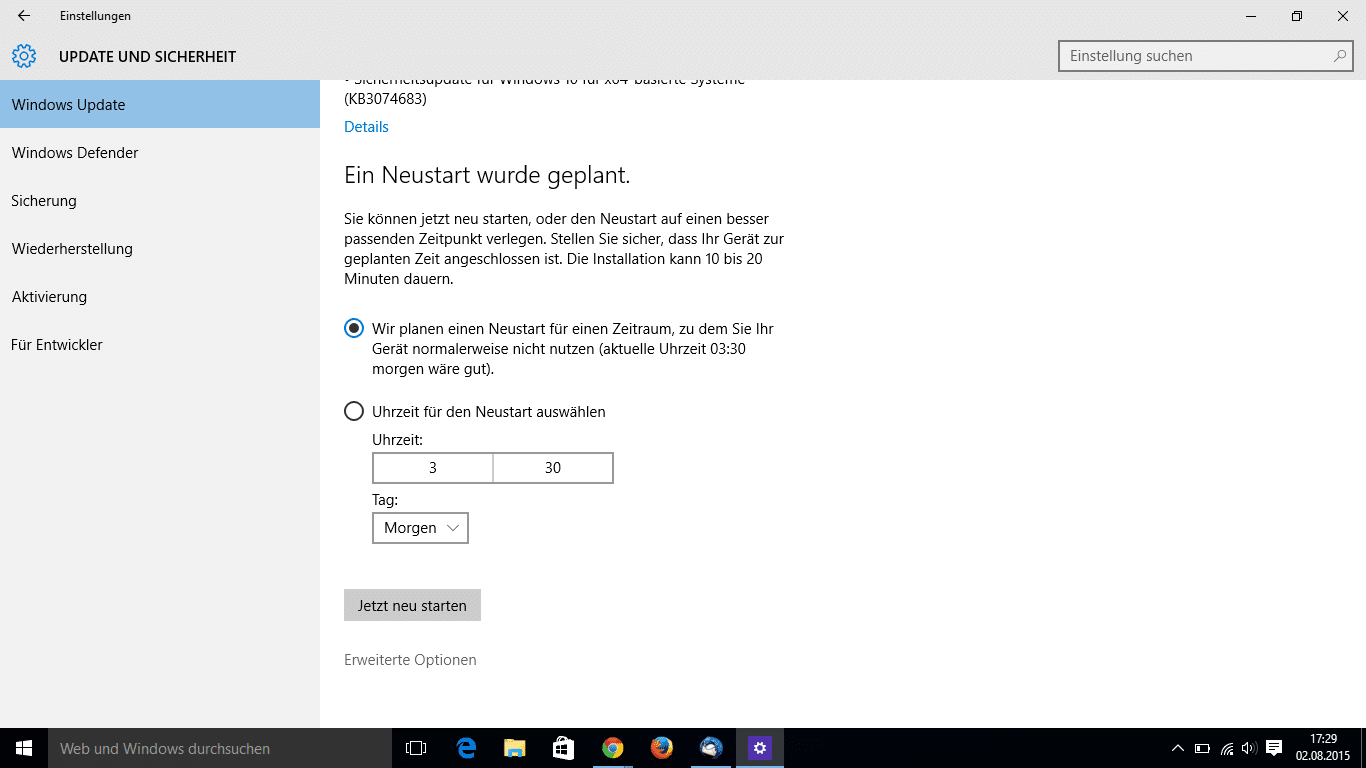Open the Action Center notification icon
This screenshot has height=768, width=1366.
(1274, 748)
